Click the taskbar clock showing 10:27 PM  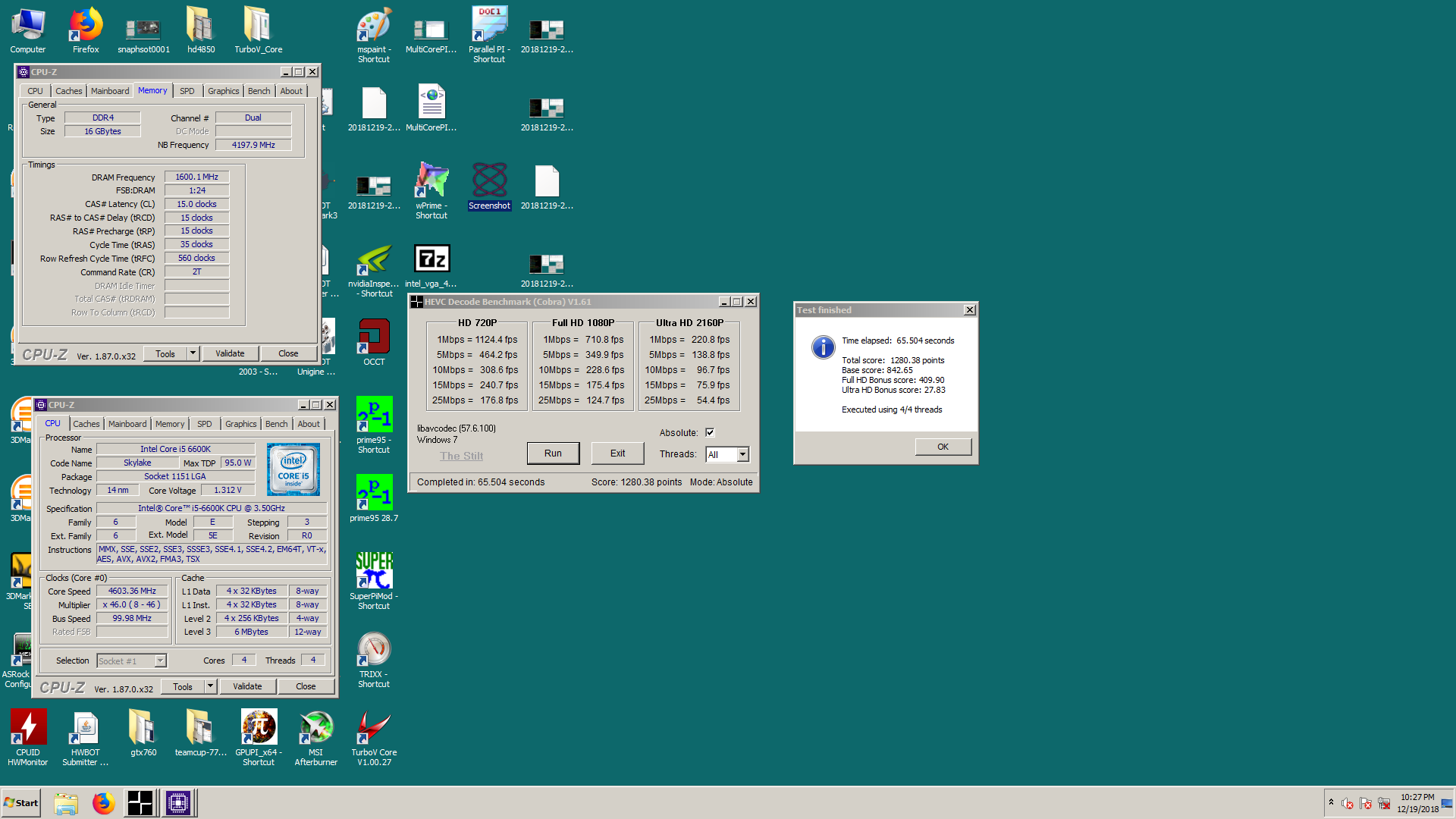(x=1417, y=797)
